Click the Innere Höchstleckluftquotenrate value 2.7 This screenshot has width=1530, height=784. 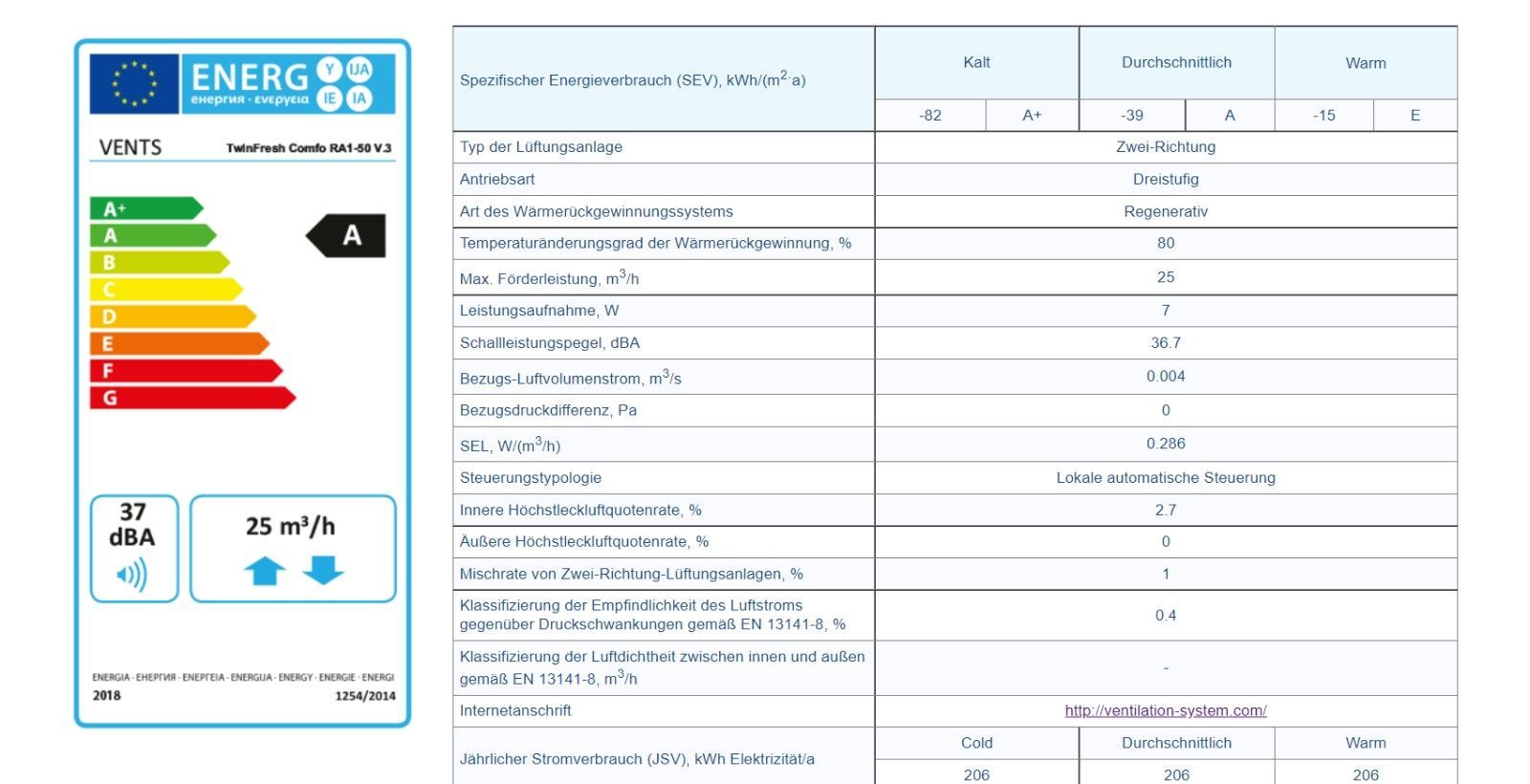(1166, 510)
